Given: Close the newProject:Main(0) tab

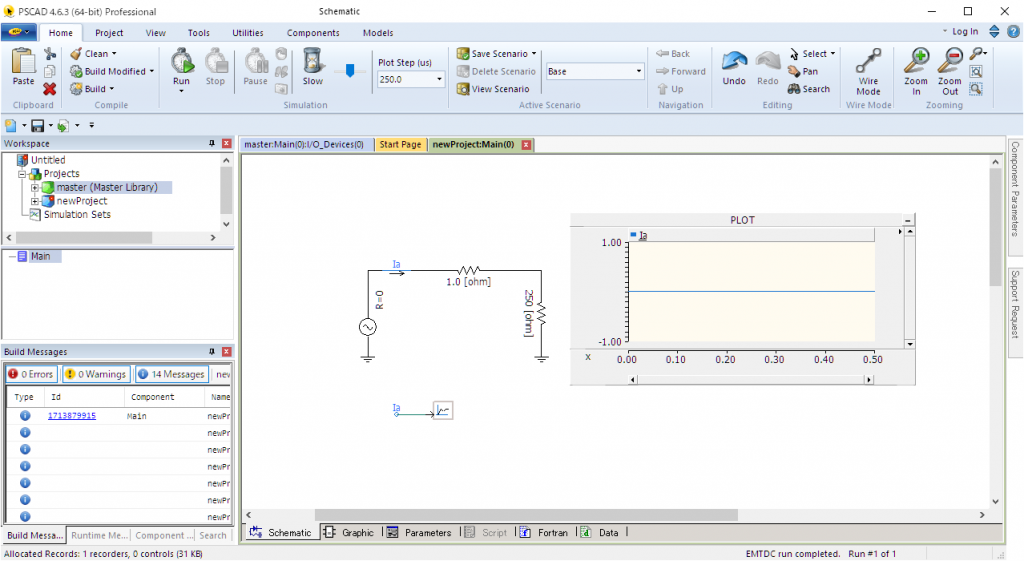Looking at the screenshot, I should pos(526,144).
